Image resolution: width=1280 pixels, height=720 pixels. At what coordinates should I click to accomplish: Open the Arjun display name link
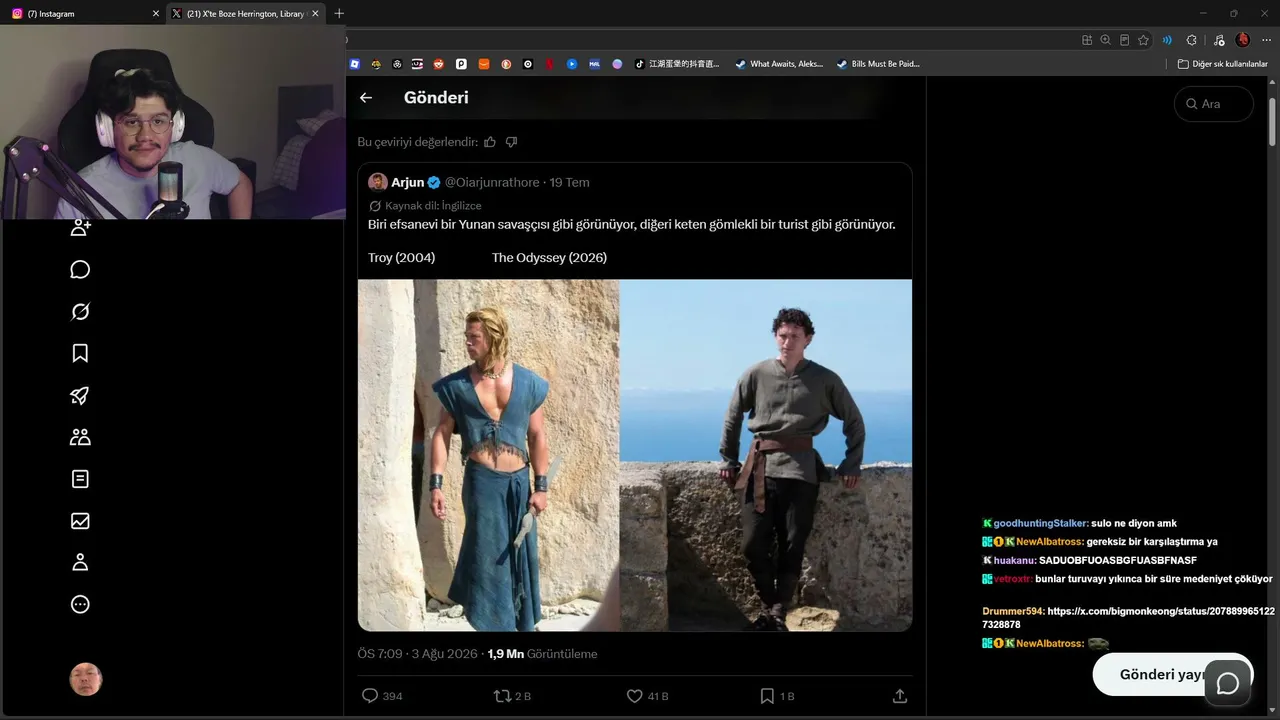click(x=408, y=182)
